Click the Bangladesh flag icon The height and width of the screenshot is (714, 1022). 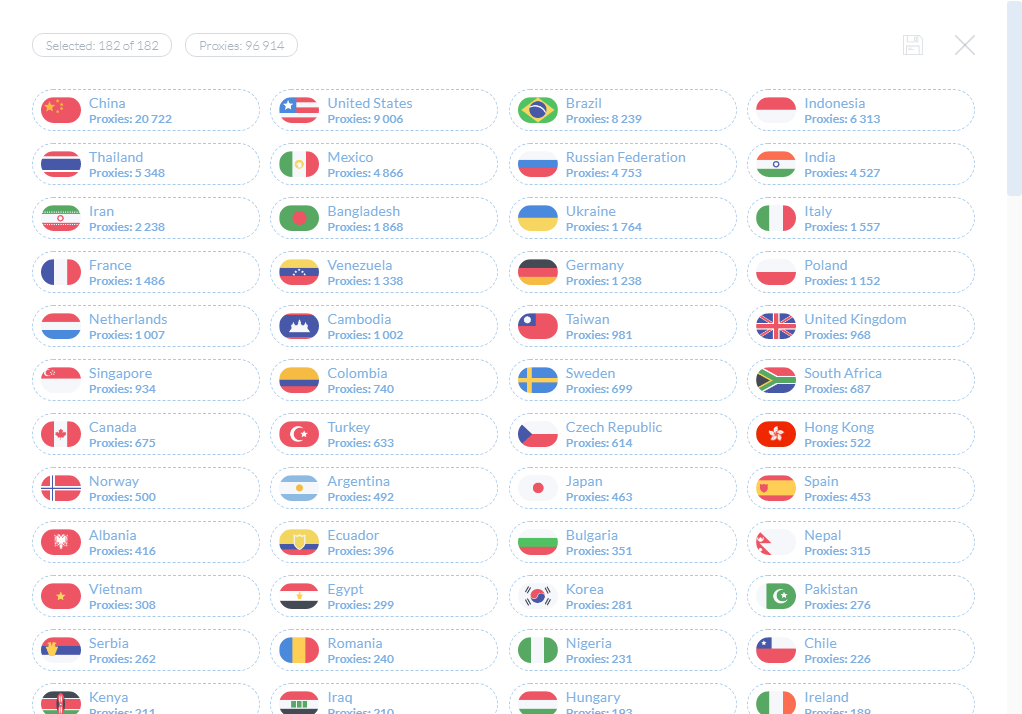tap(299, 218)
